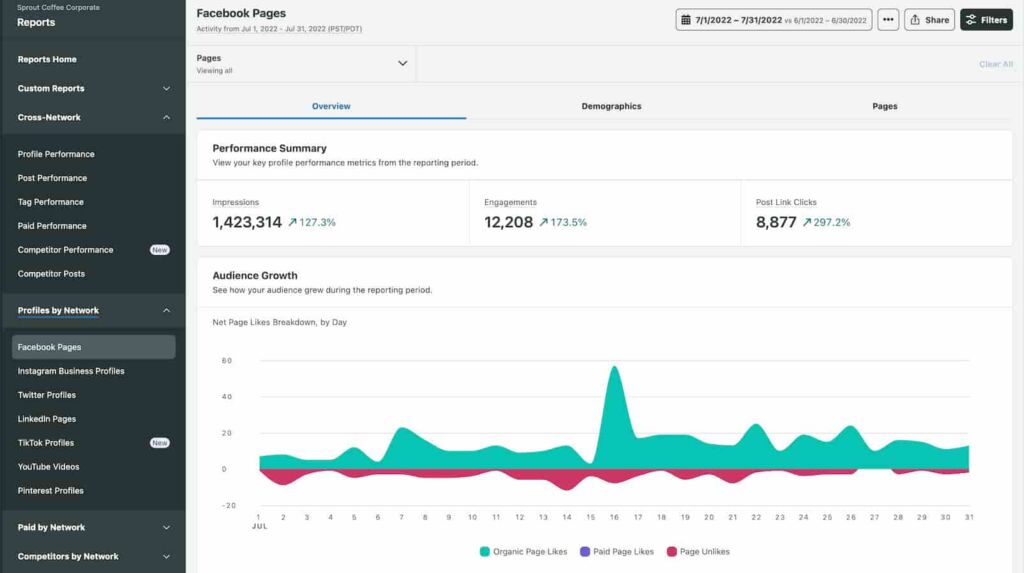The height and width of the screenshot is (573, 1024).
Task: Click the Impressions upward trend arrow
Action: (x=293, y=222)
